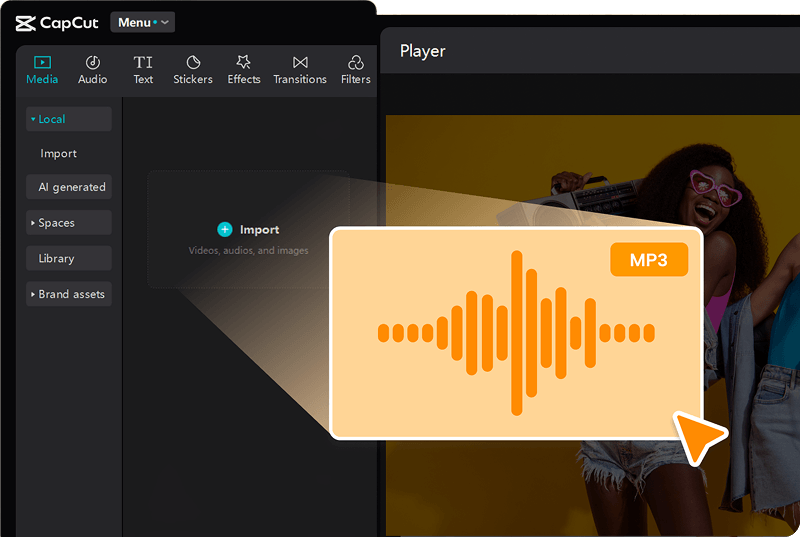Open the Text tab icon
This screenshot has width=800, height=537.
tap(143, 62)
